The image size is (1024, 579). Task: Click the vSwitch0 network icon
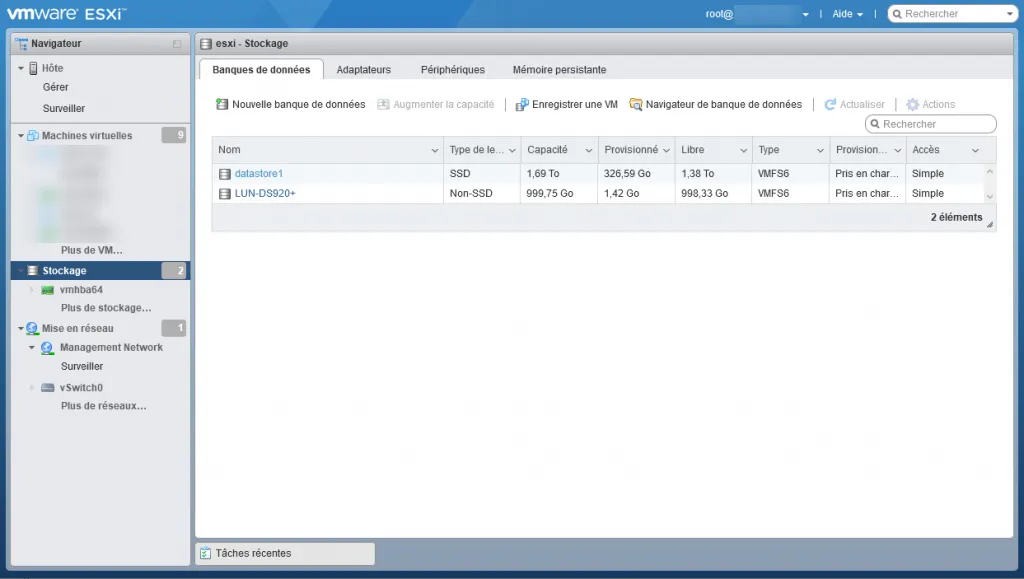click(x=48, y=388)
